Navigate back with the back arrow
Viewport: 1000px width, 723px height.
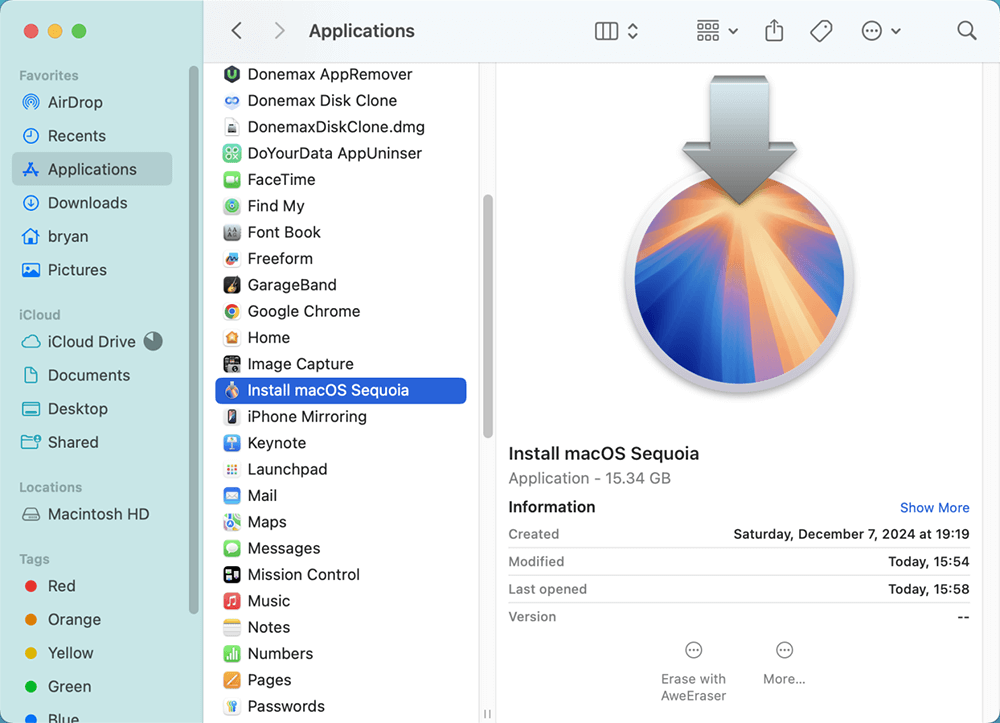pos(237,30)
